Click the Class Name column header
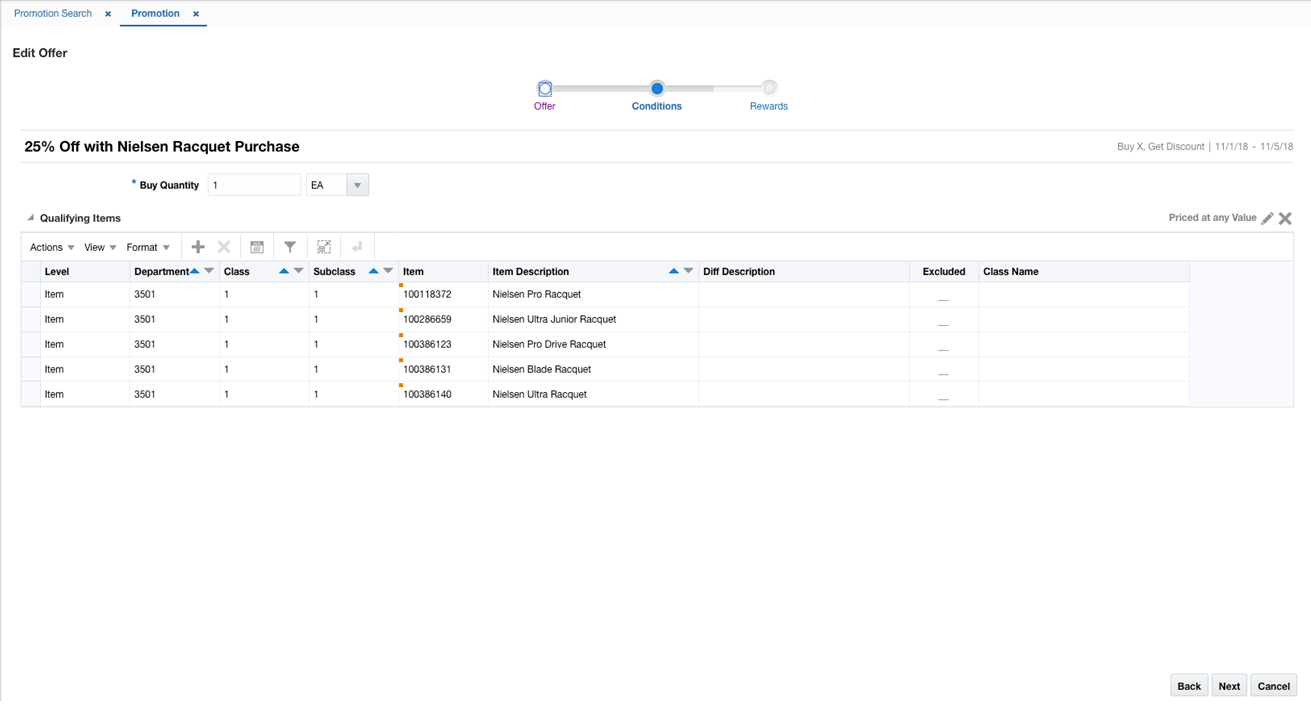This screenshot has height=708, width=1311. 1084,271
